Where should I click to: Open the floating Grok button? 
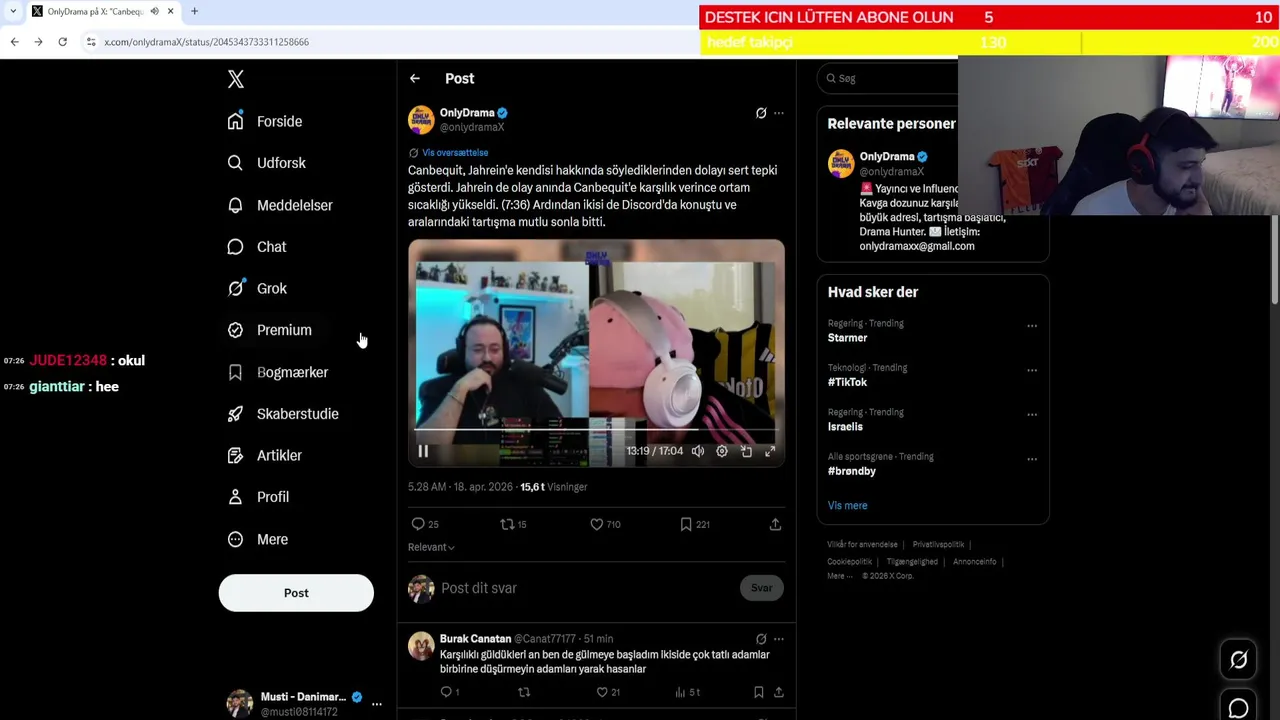coord(1239,660)
